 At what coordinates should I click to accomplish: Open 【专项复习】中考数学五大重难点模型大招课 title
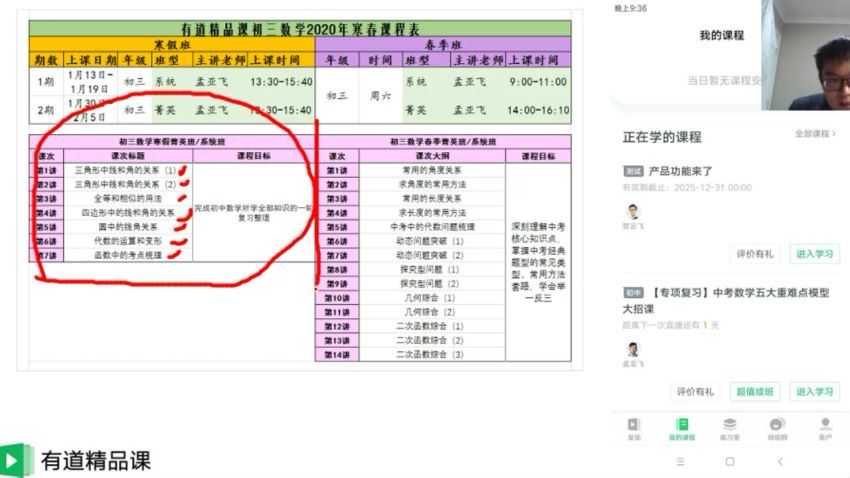[726, 301]
